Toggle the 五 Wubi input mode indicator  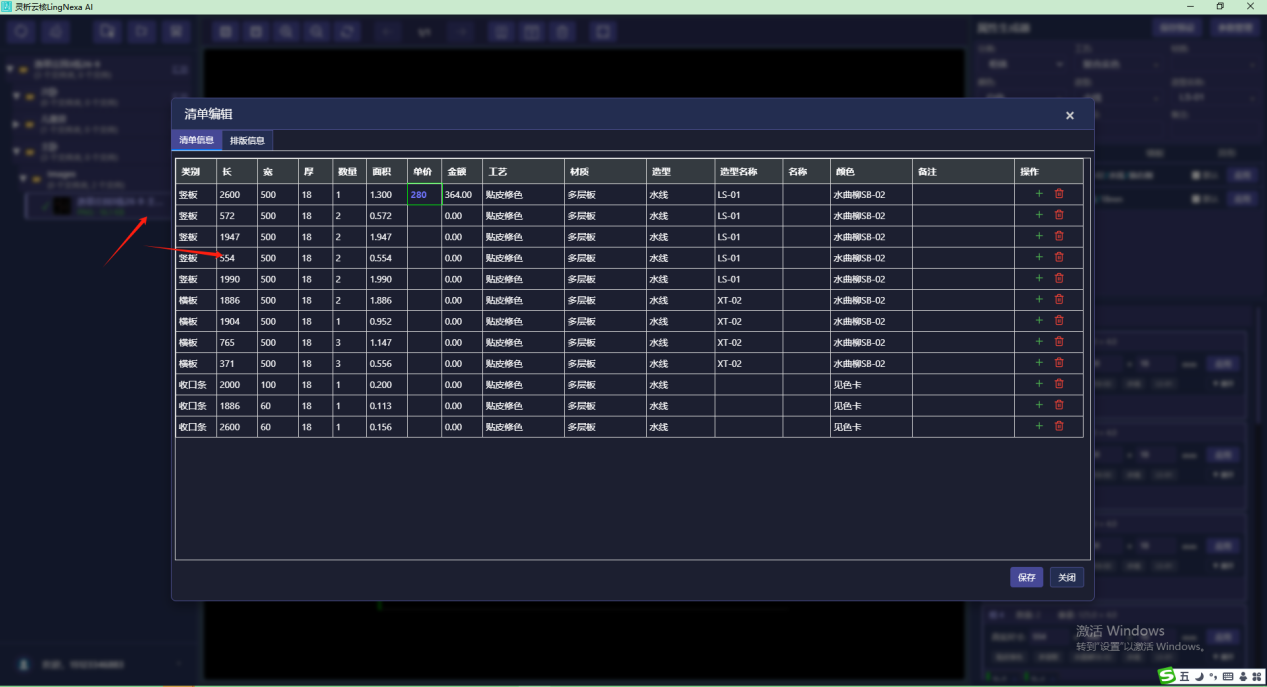coord(1185,677)
